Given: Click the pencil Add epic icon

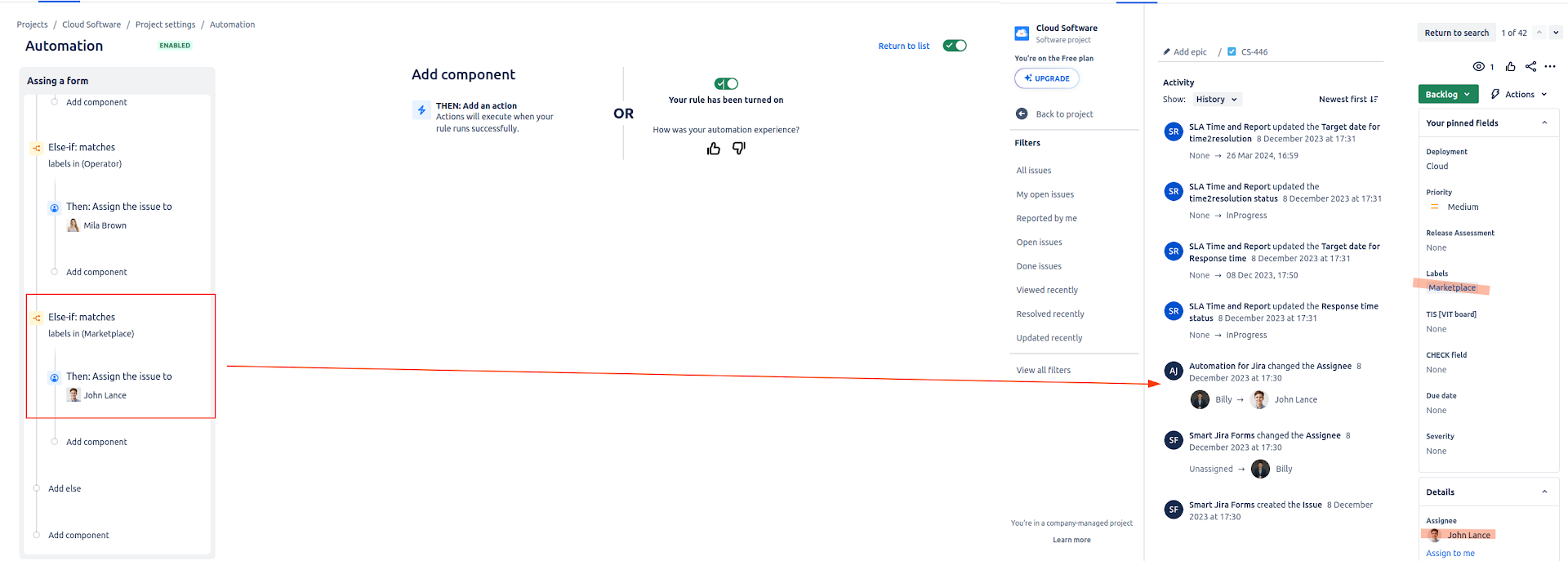Looking at the screenshot, I should [1166, 52].
